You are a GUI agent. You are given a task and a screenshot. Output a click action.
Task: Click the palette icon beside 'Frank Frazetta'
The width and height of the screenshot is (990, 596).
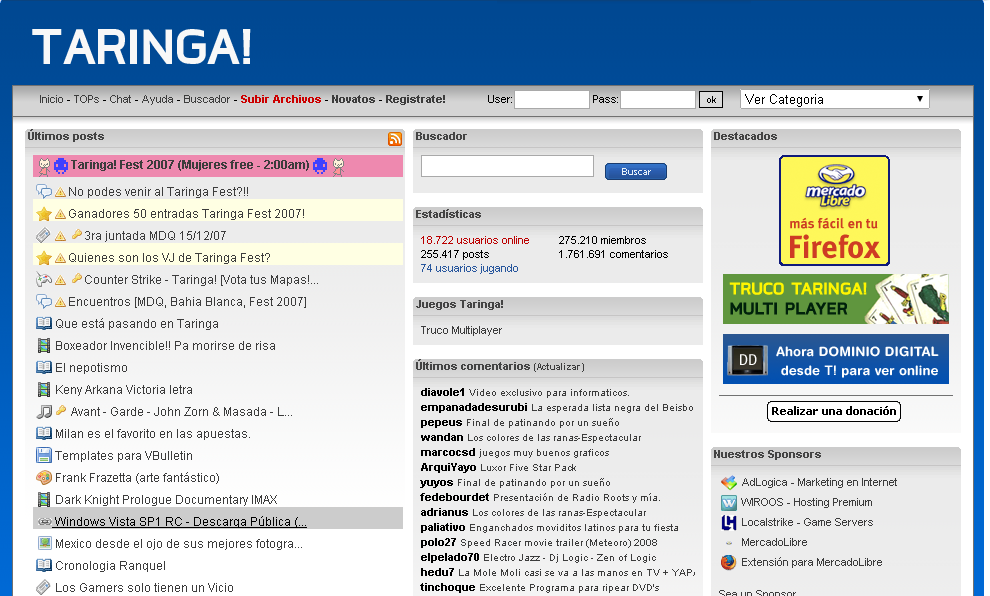coord(44,477)
